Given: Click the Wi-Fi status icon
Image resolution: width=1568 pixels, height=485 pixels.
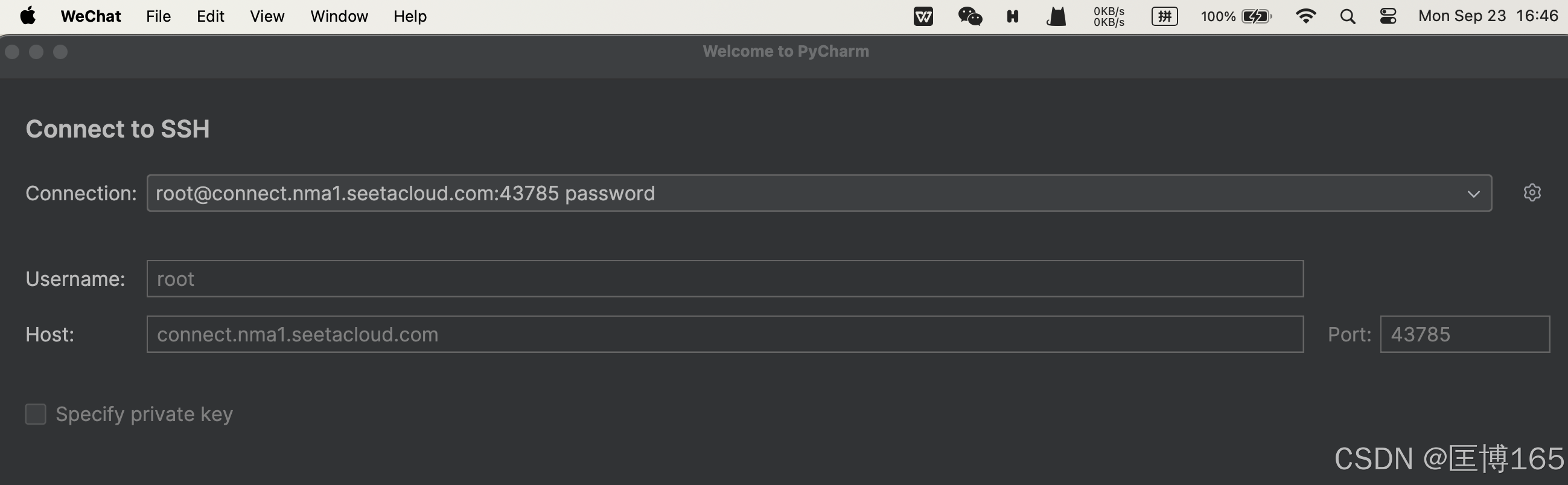Looking at the screenshot, I should 1305,16.
